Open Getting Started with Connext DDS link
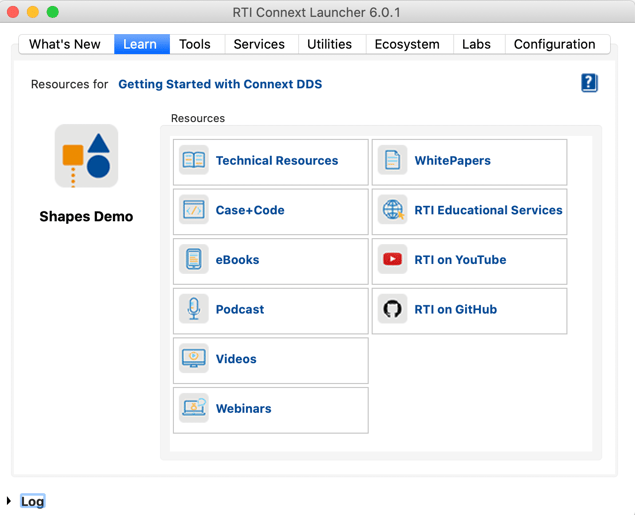This screenshot has width=635, height=515. click(220, 84)
